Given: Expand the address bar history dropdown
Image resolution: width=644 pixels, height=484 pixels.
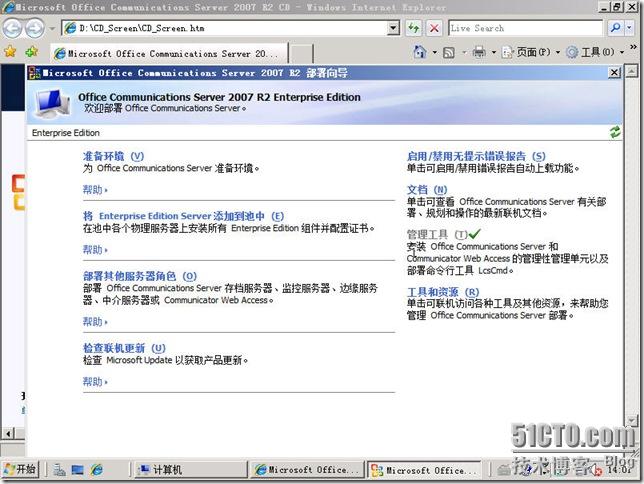Looking at the screenshot, I should (393, 28).
